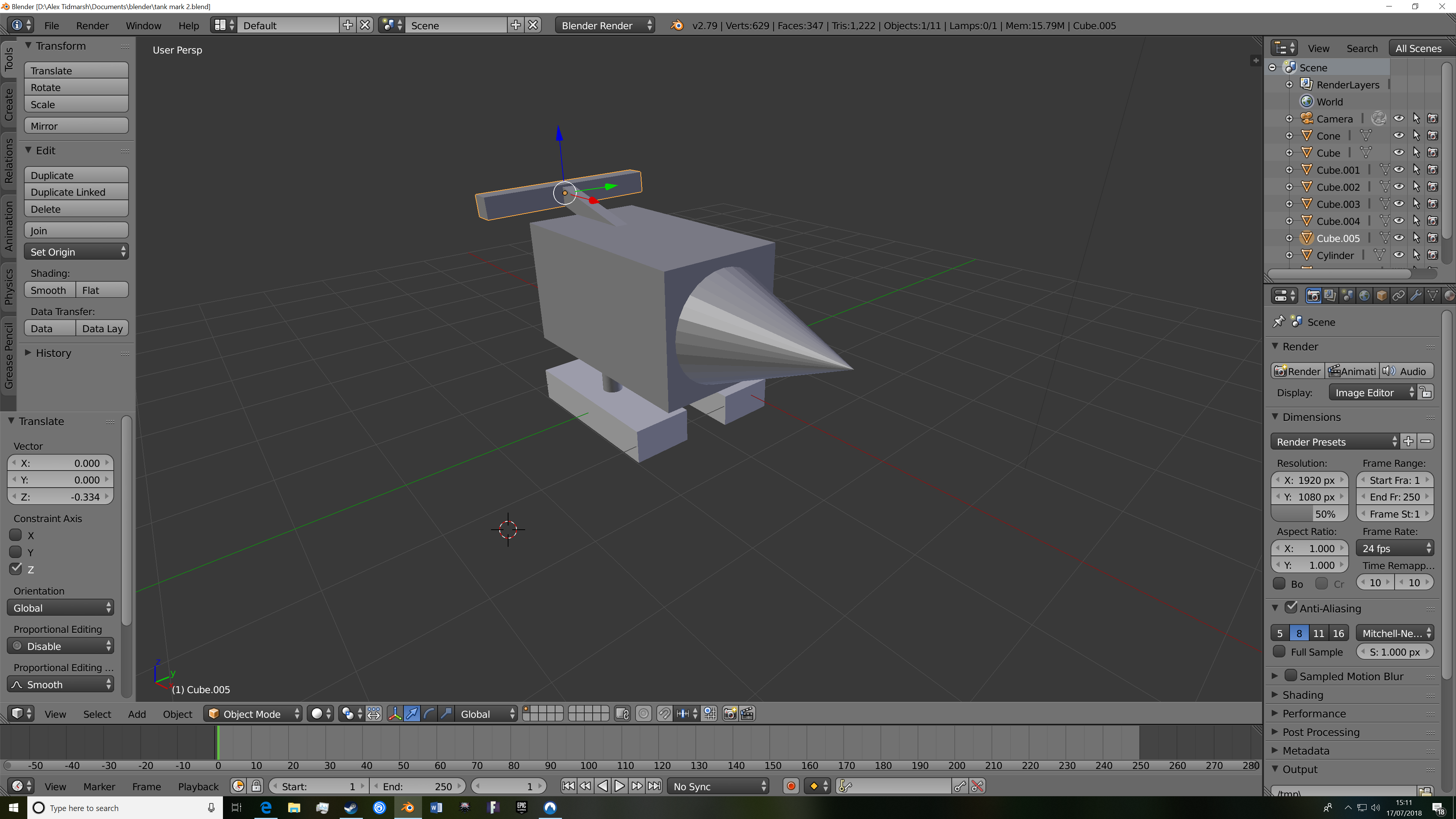Image resolution: width=1456 pixels, height=819 pixels.
Task: Click the Join button
Action: point(76,230)
